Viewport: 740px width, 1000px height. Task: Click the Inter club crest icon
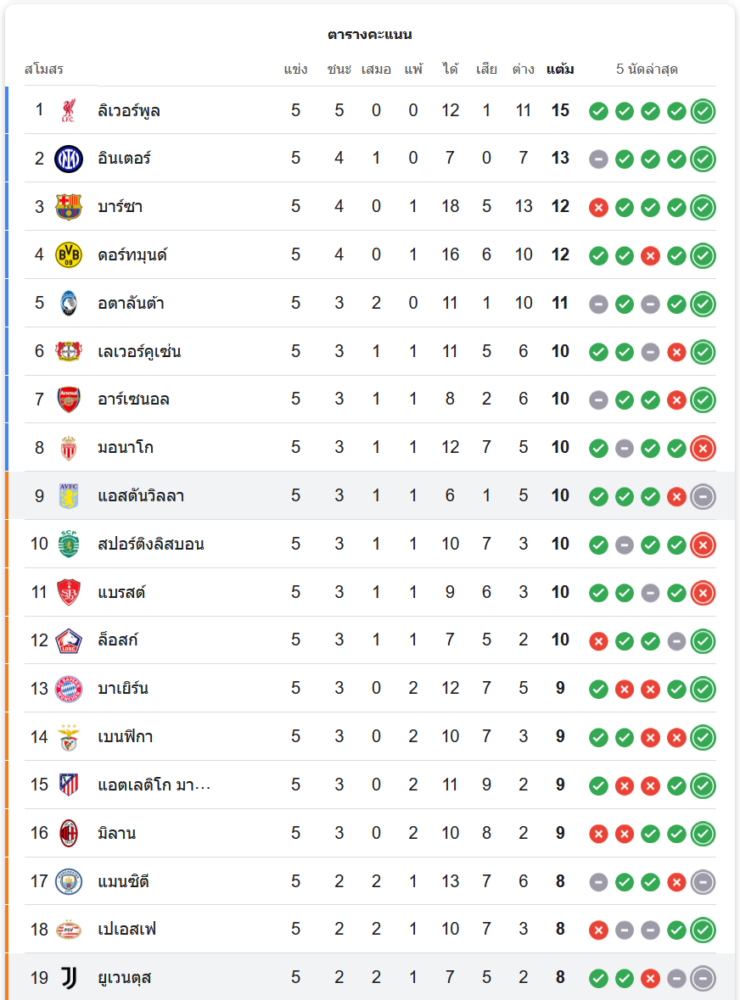point(68,158)
